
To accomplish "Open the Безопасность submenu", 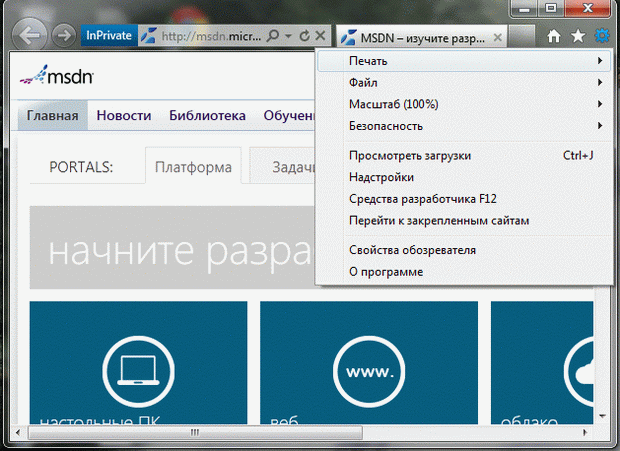I will click(464, 126).
